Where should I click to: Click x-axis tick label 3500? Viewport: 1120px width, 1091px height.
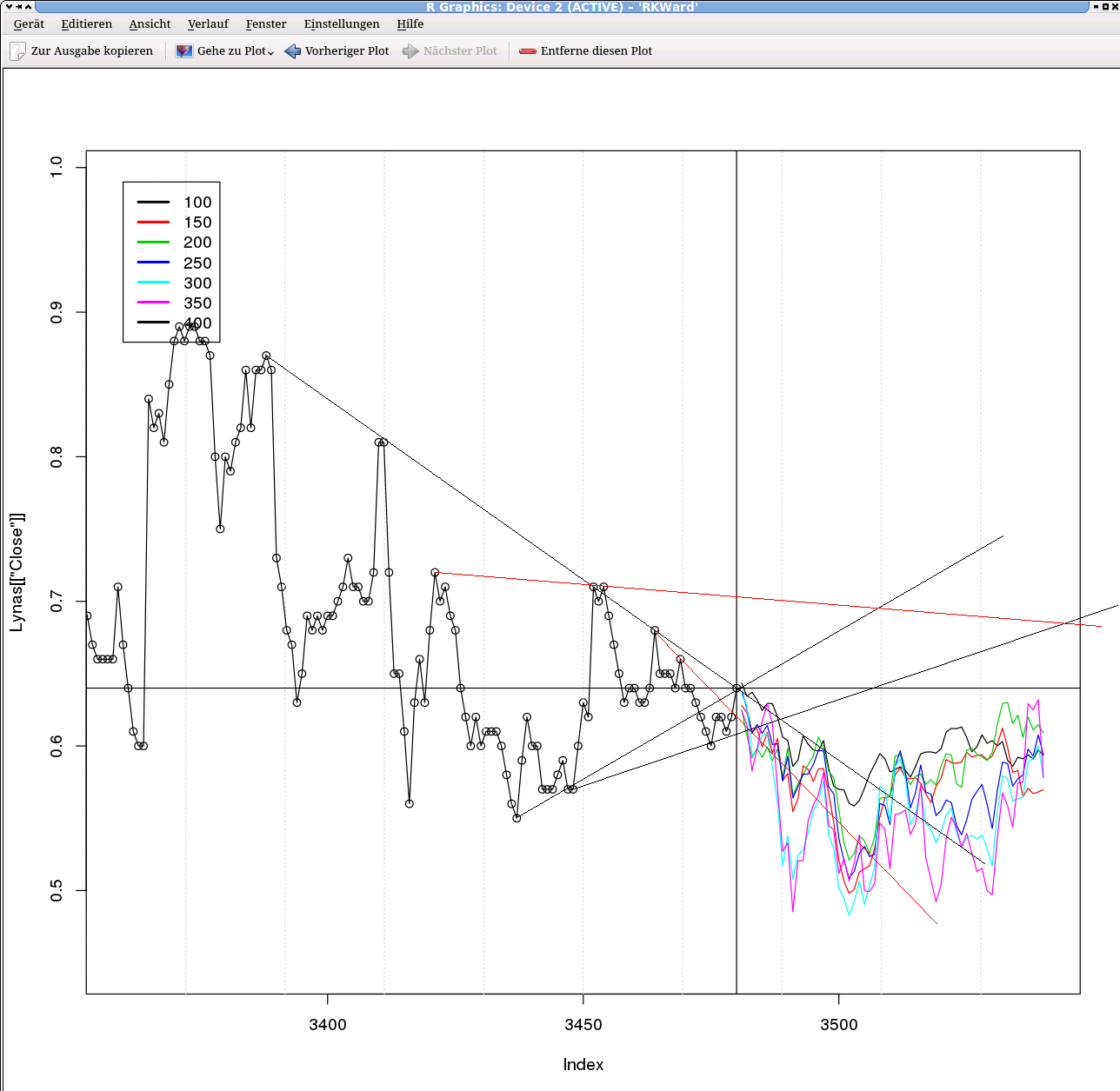(839, 1024)
